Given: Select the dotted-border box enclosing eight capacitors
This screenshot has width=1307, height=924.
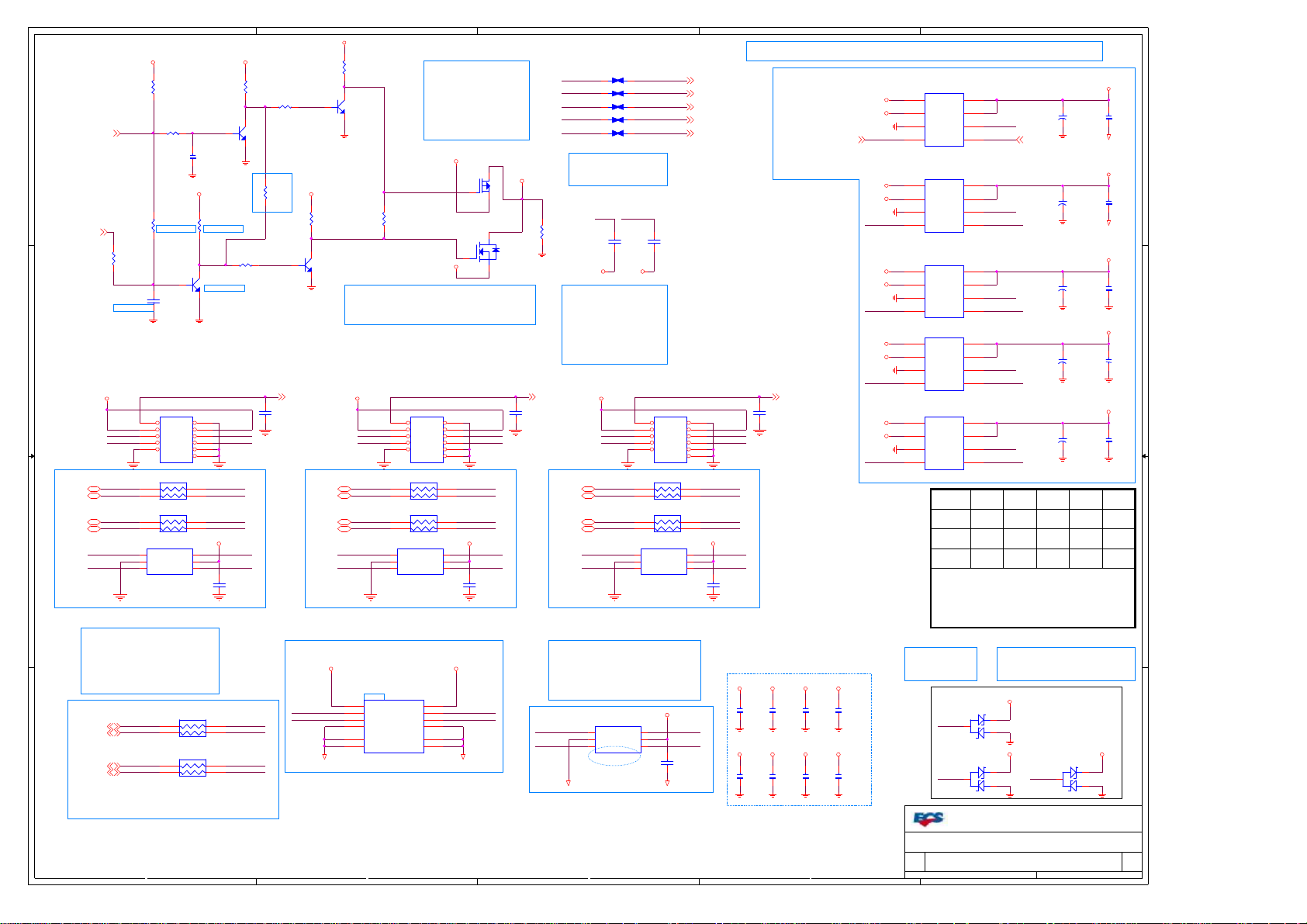Looking at the screenshot, I should point(799,739).
